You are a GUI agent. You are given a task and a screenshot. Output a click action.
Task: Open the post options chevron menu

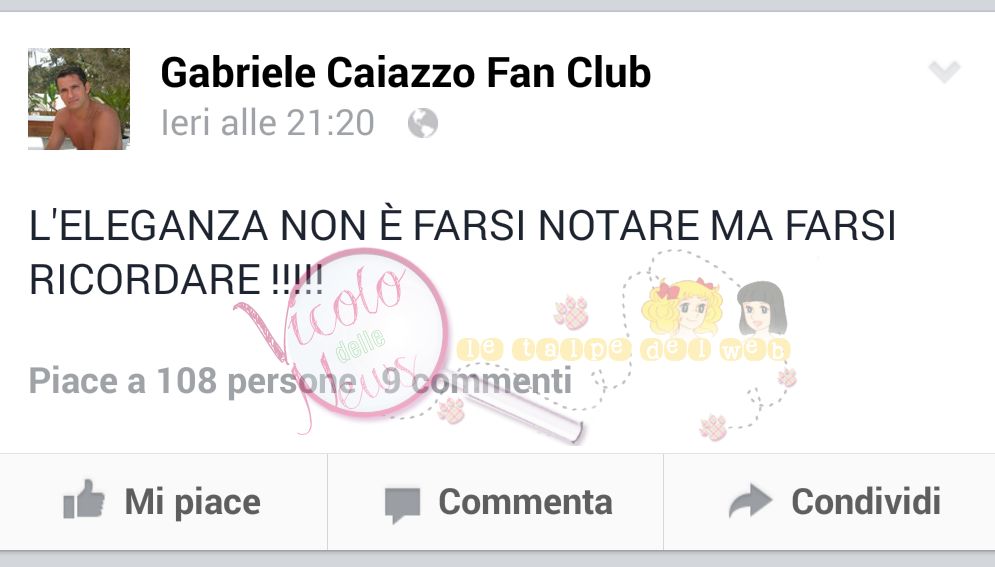coord(944,72)
